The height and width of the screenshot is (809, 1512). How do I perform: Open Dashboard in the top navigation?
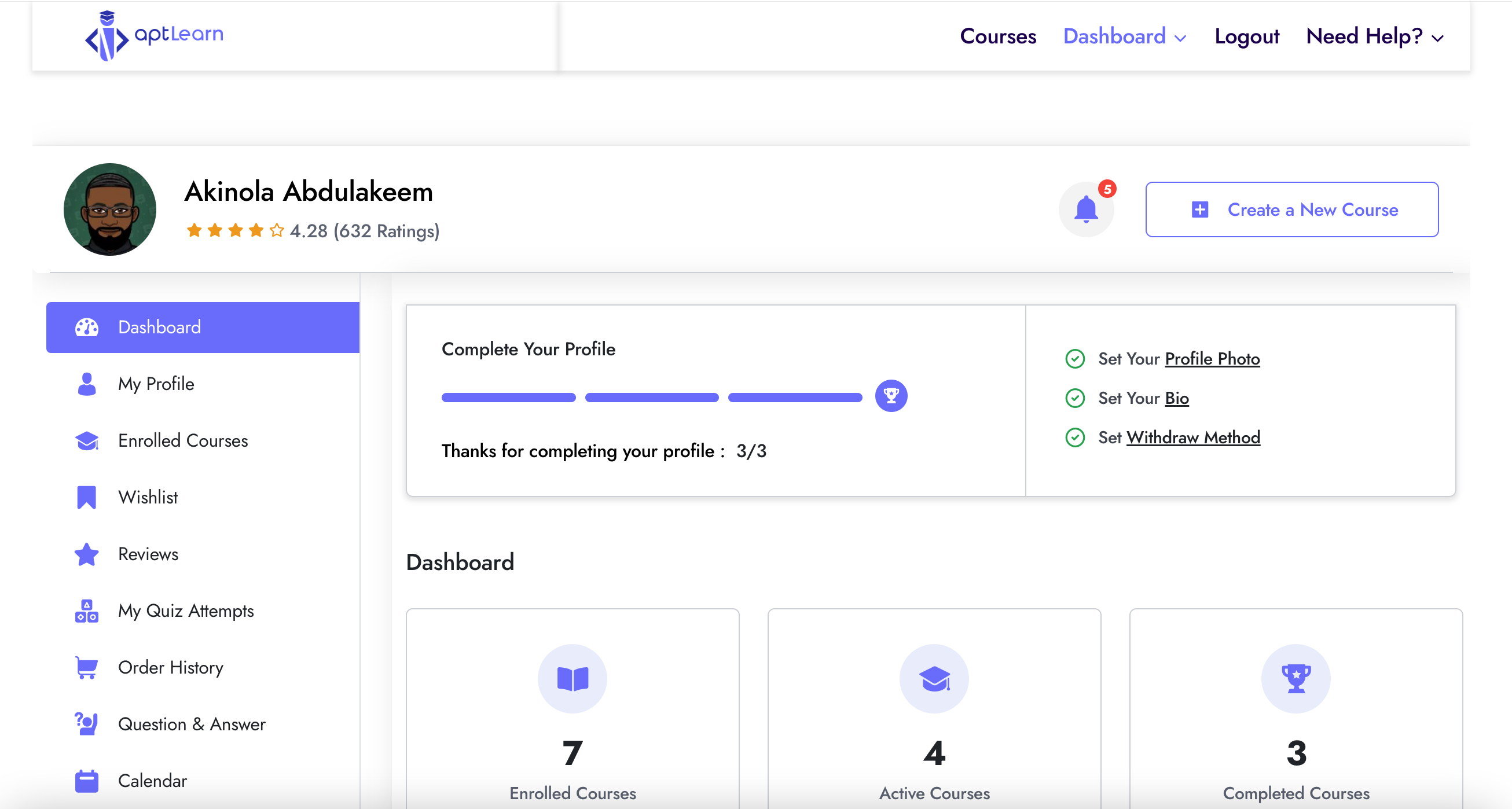[x=1114, y=36]
